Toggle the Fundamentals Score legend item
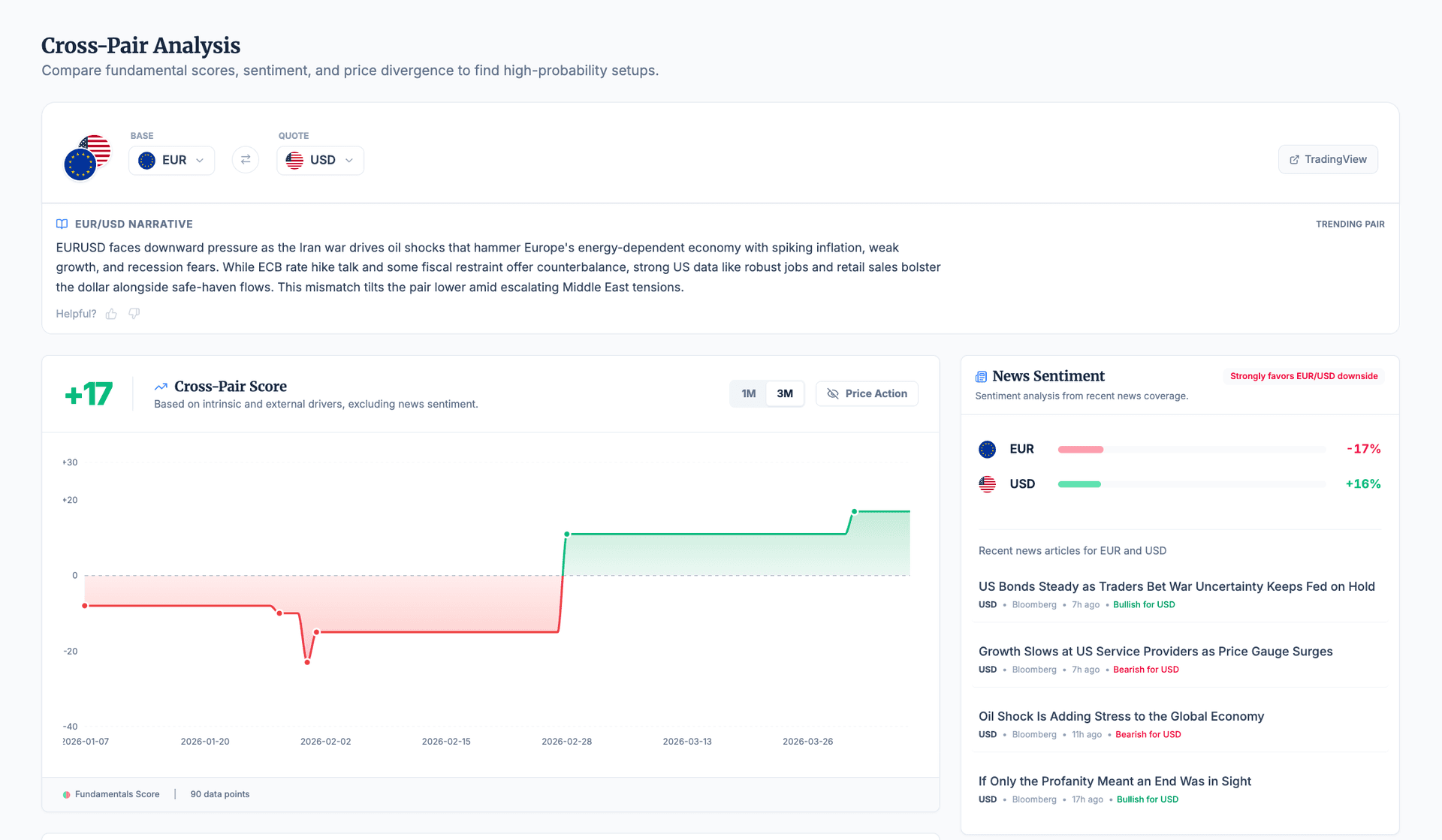Viewport: 1442px width, 840px height. [111, 794]
